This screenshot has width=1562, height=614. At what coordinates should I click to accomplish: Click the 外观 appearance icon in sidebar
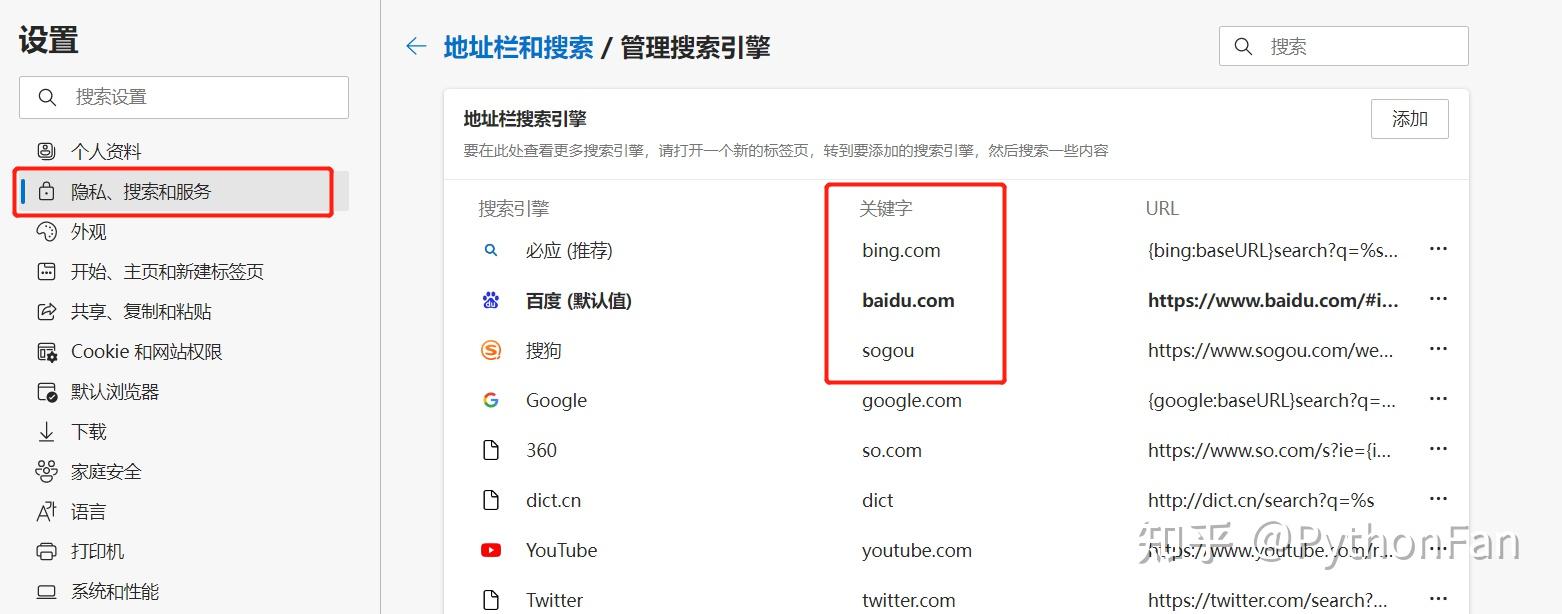point(47,231)
